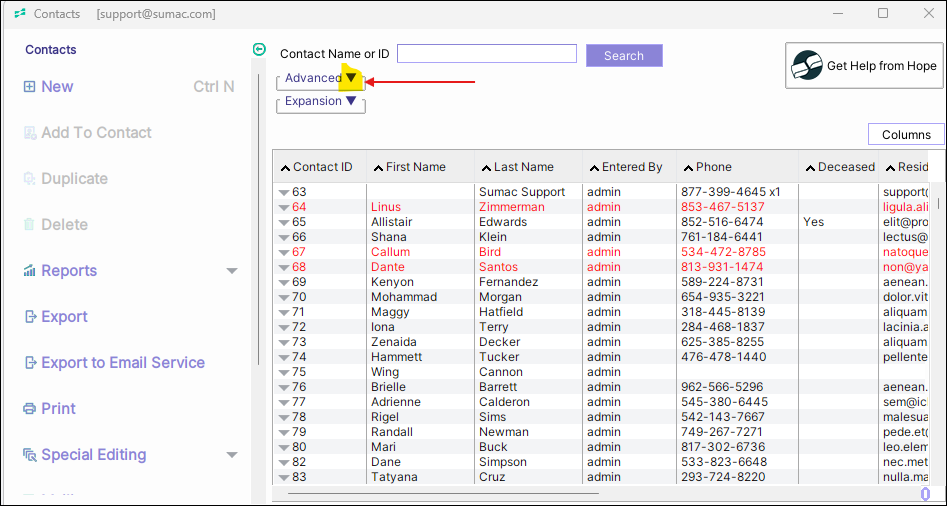Click the Print printer icon
The width and height of the screenshot is (947, 506).
(x=30, y=409)
